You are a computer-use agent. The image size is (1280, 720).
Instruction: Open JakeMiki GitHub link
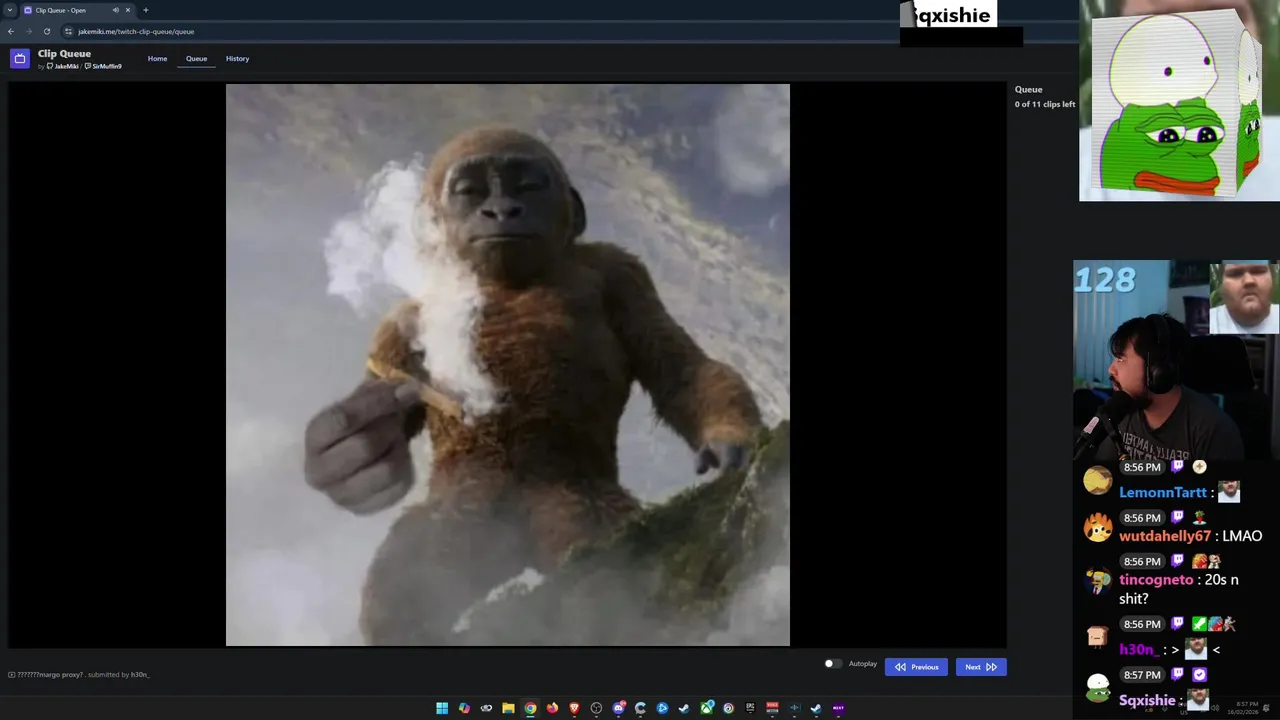coord(63,67)
